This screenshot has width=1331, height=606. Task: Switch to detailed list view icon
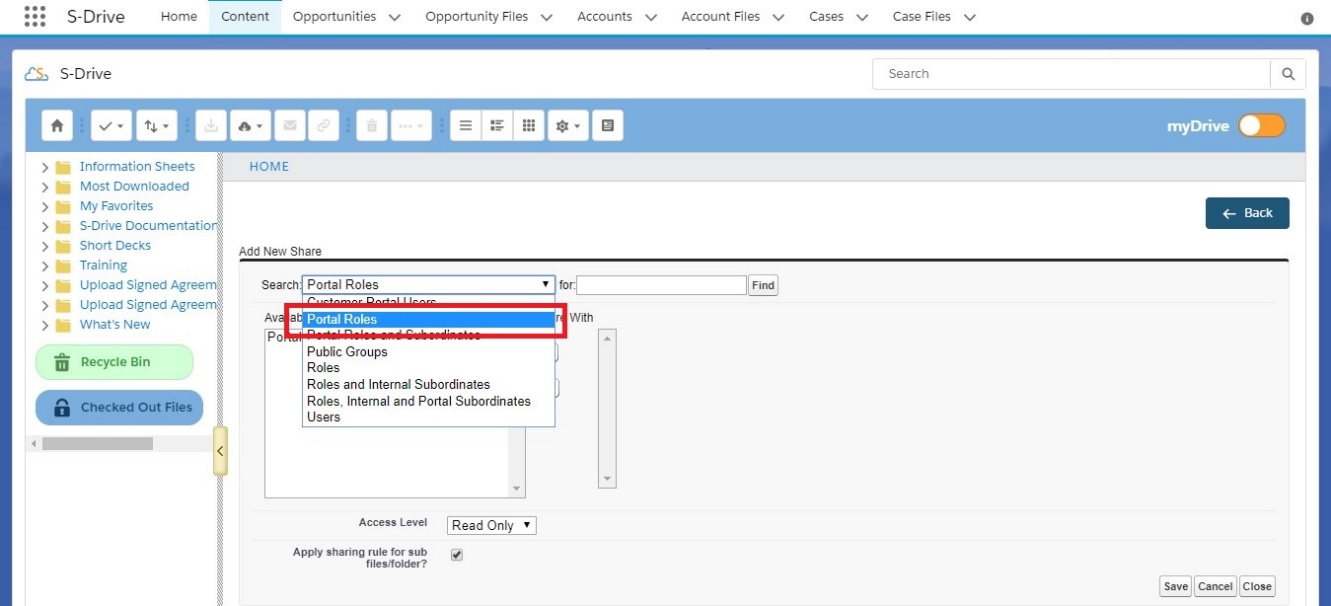(x=497, y=126)
